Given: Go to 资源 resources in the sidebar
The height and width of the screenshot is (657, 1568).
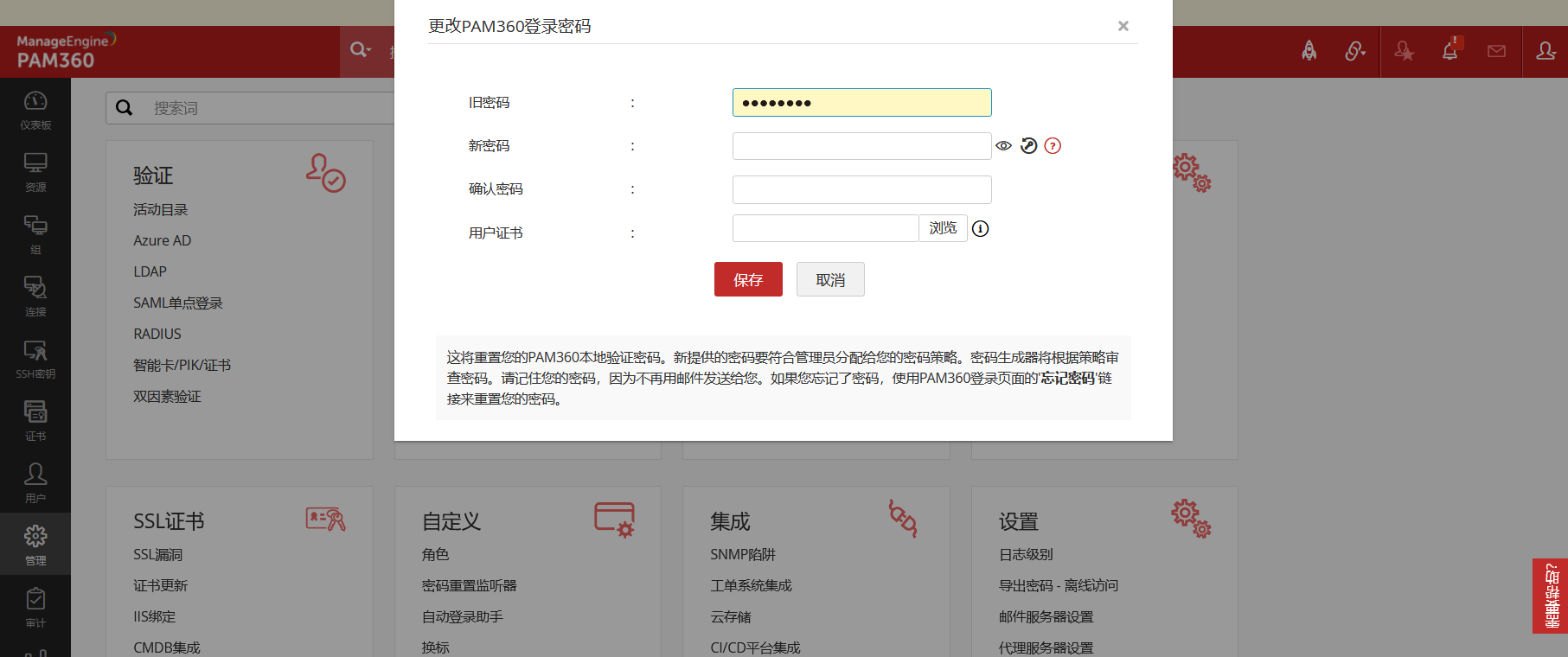Looking at the screenshot, I should tap(35, 172).
